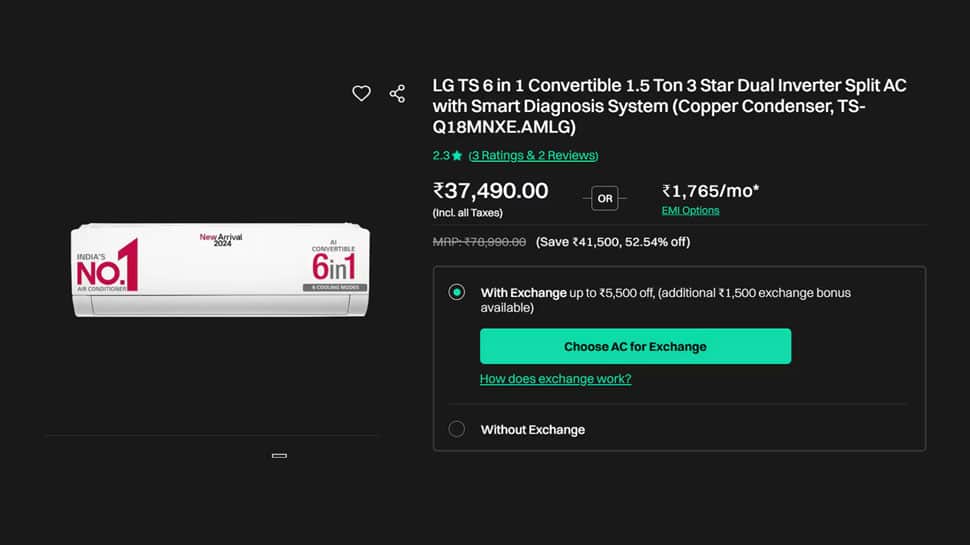Add product to wishlist with heart icon

(x=361, y=93)
